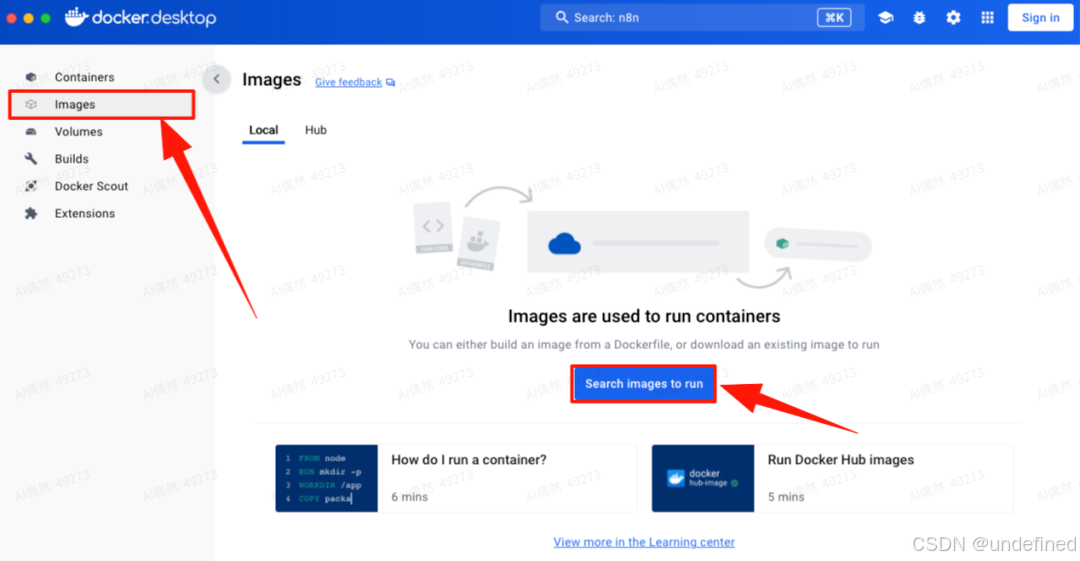Open the Give feedback link
This screenshot has height=561, width=1080.
[x=349, y=82]
